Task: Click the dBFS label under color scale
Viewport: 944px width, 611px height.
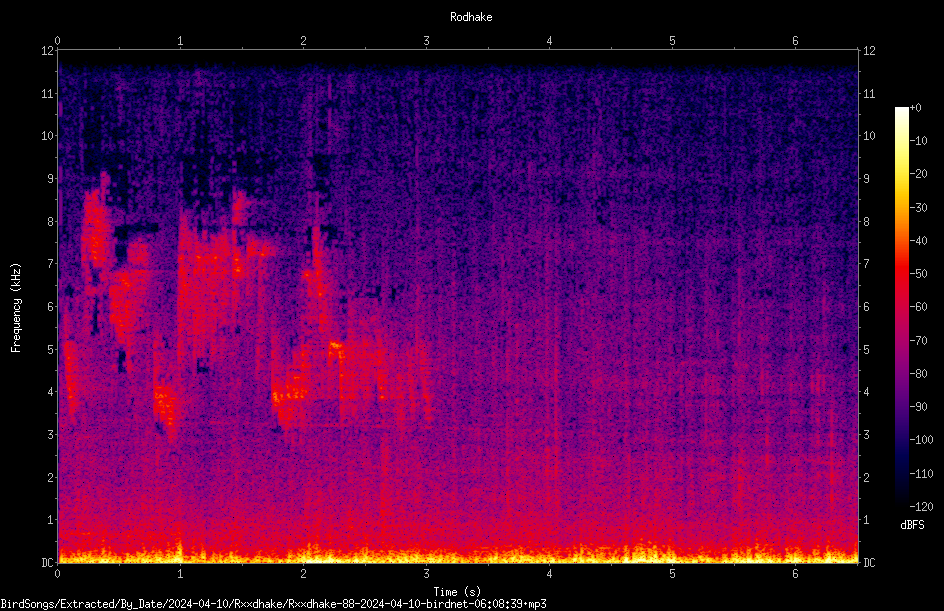Action: [912, 525]
